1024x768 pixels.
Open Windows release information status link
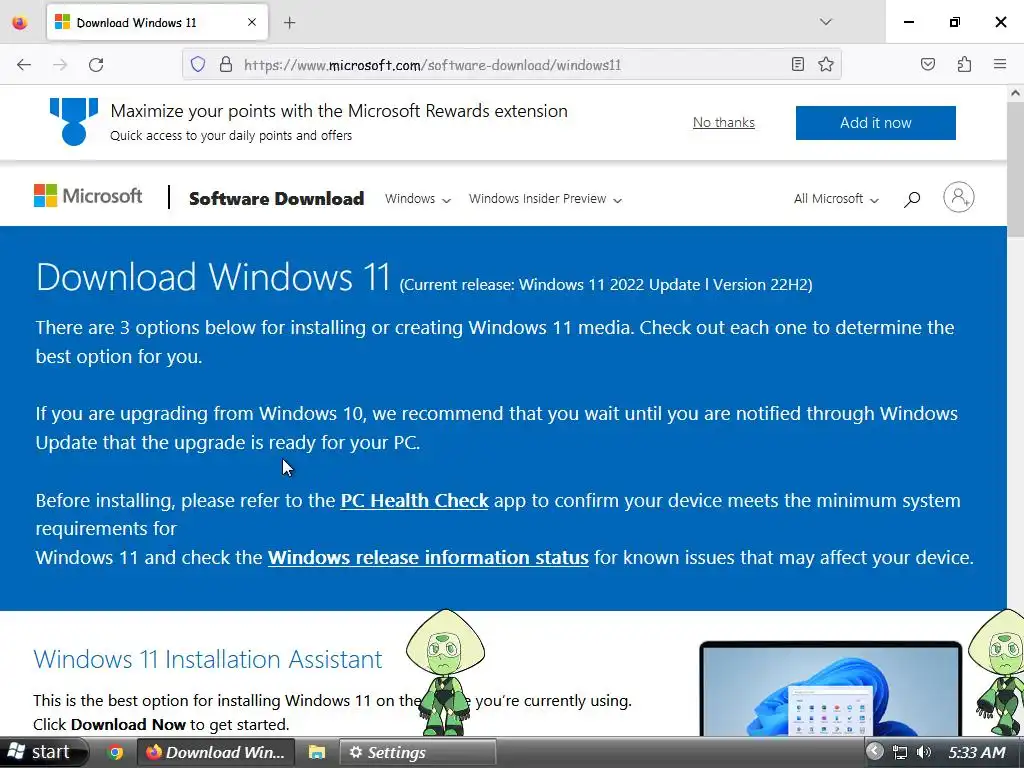click(428, 557)
